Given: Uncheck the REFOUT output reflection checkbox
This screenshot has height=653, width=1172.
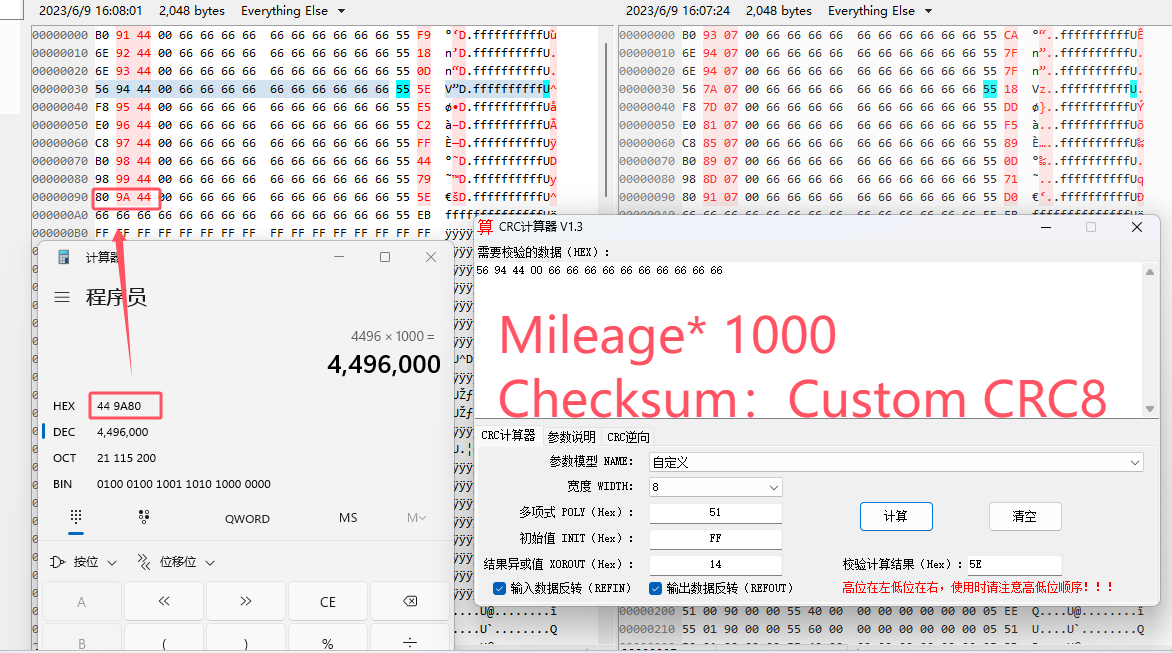Looking at the screenshot, I should click(x=655, y=589).
